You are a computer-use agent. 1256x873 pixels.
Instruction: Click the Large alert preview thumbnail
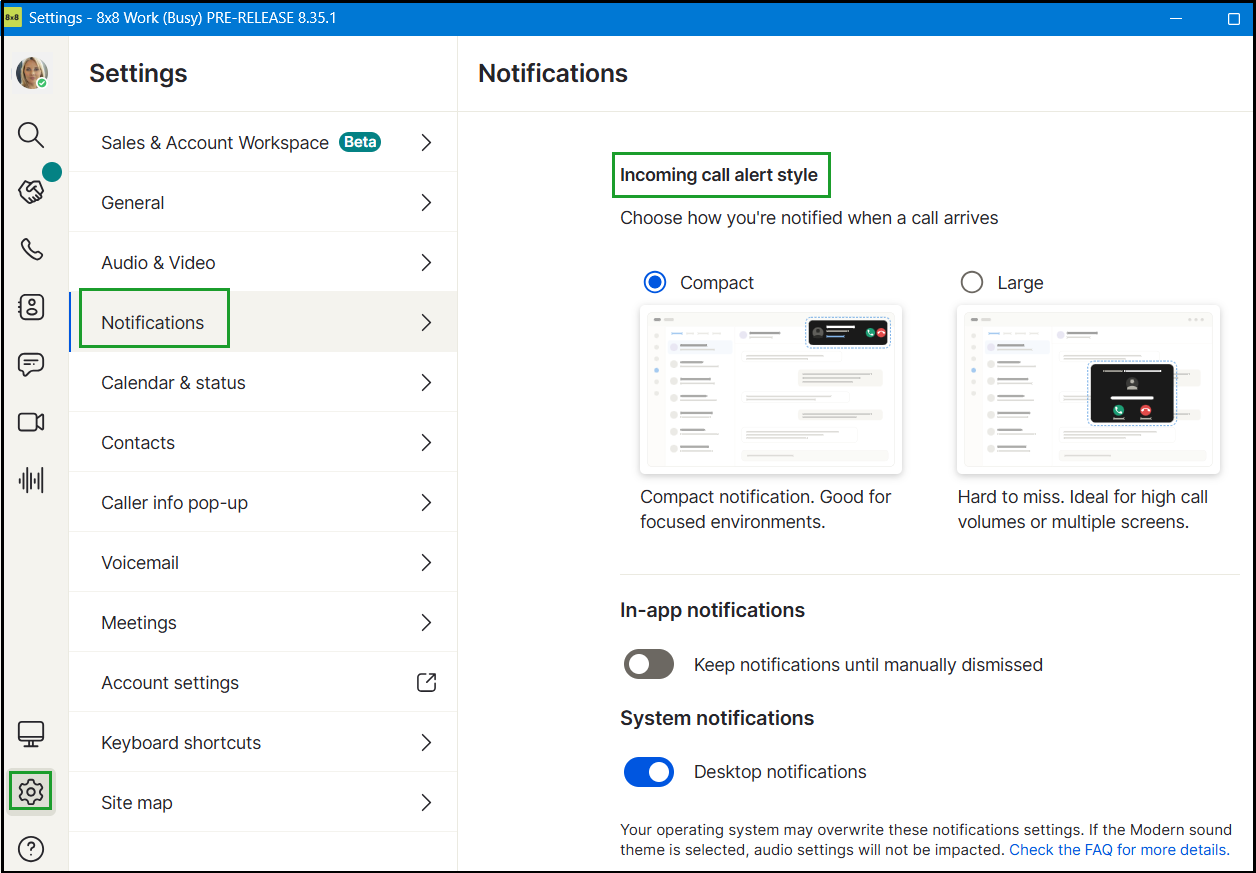click(1088, 389)
